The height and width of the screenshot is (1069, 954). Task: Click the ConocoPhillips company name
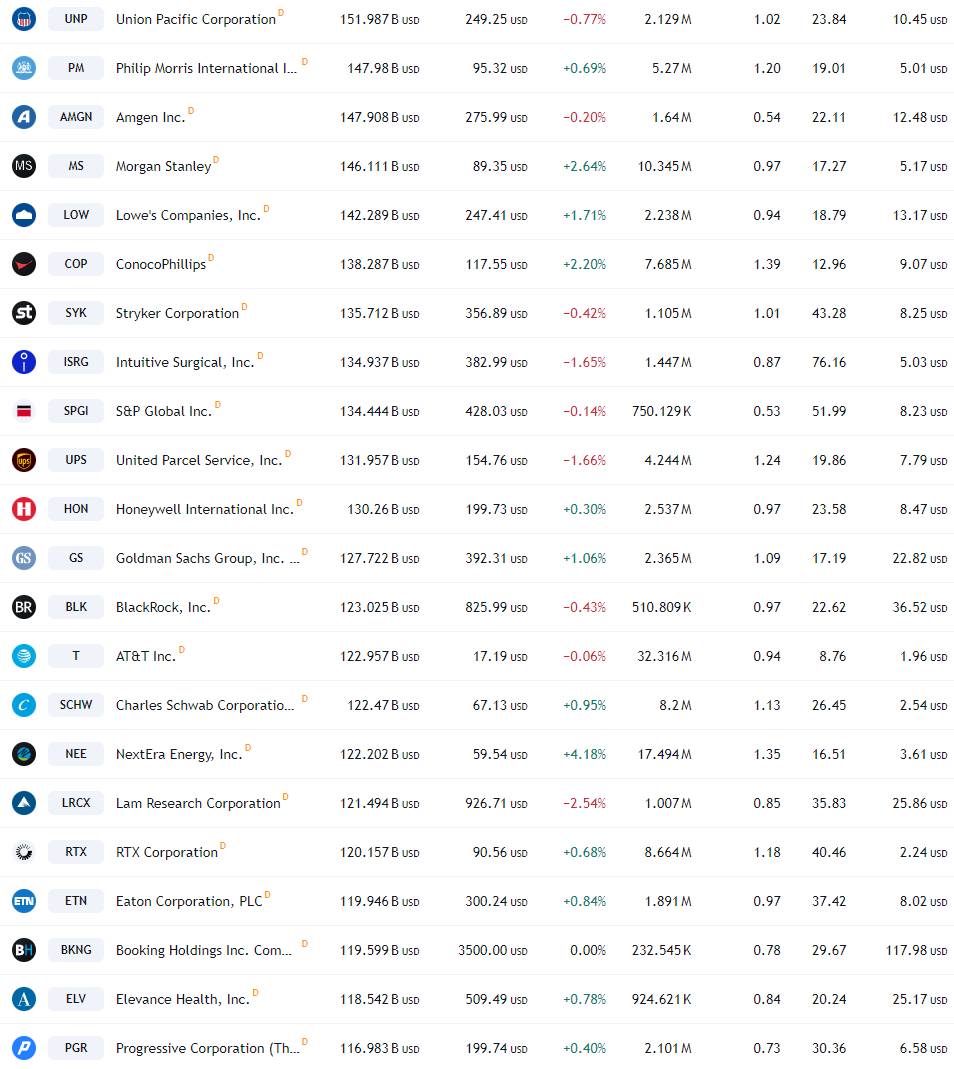(161, 265)
